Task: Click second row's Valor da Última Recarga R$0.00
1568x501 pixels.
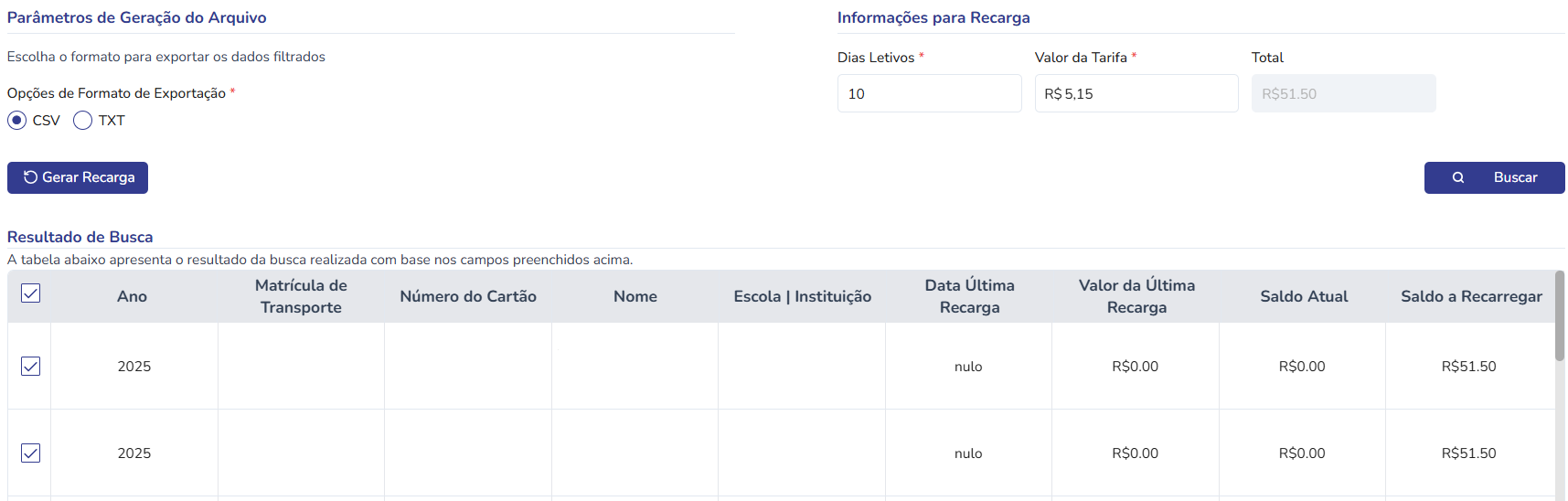Action: point(1135,453)
